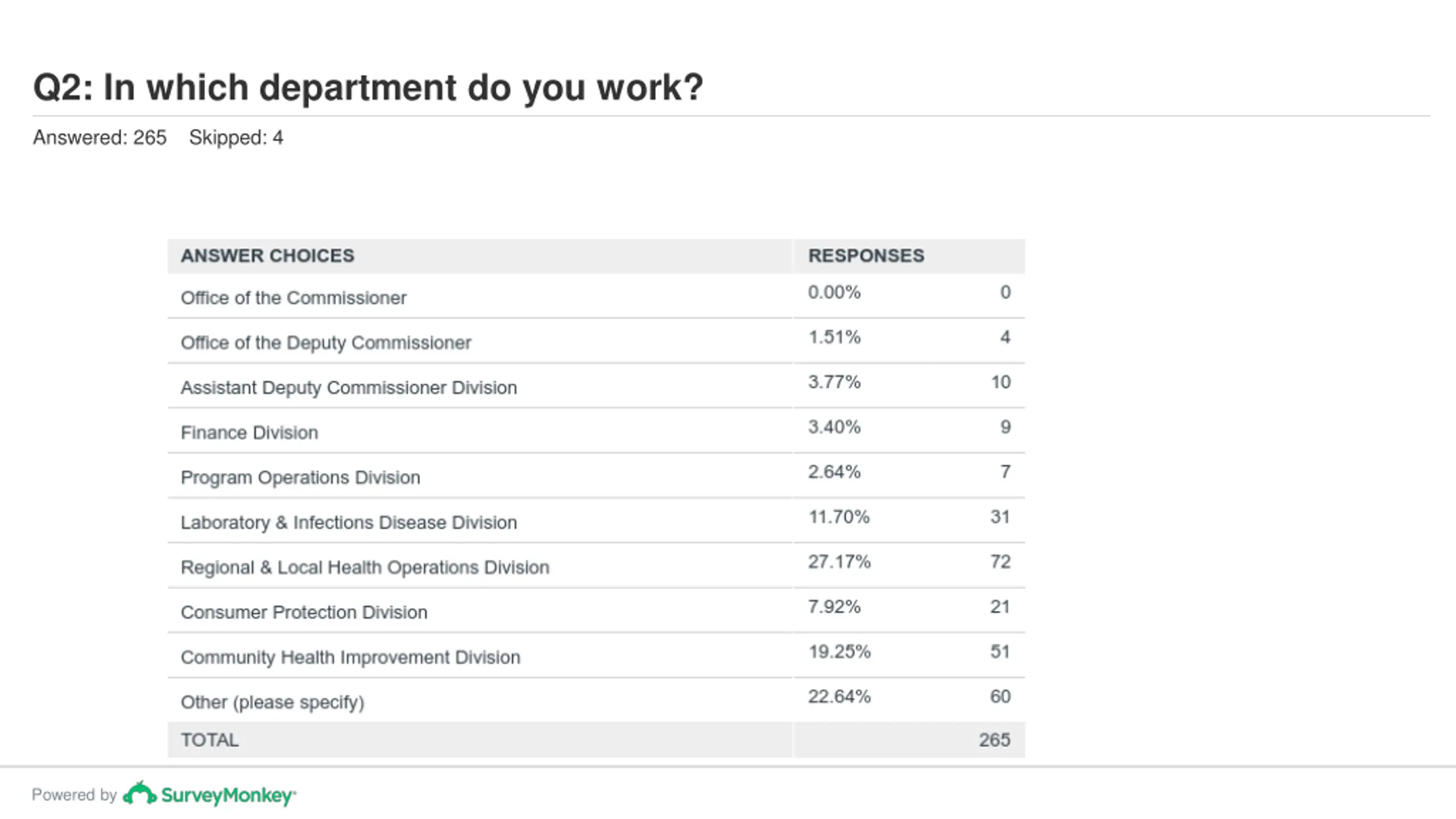
Task: Click the 27.17% response percentage
Action: (x=839, y=562)
